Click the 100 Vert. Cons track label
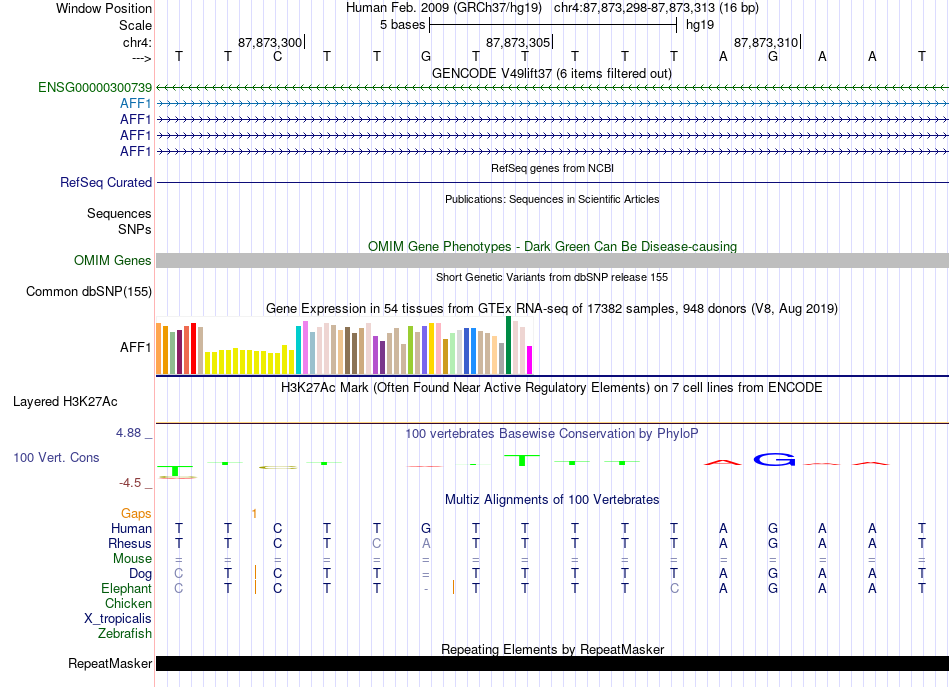The image size is (950, 687). pos(56,457)
